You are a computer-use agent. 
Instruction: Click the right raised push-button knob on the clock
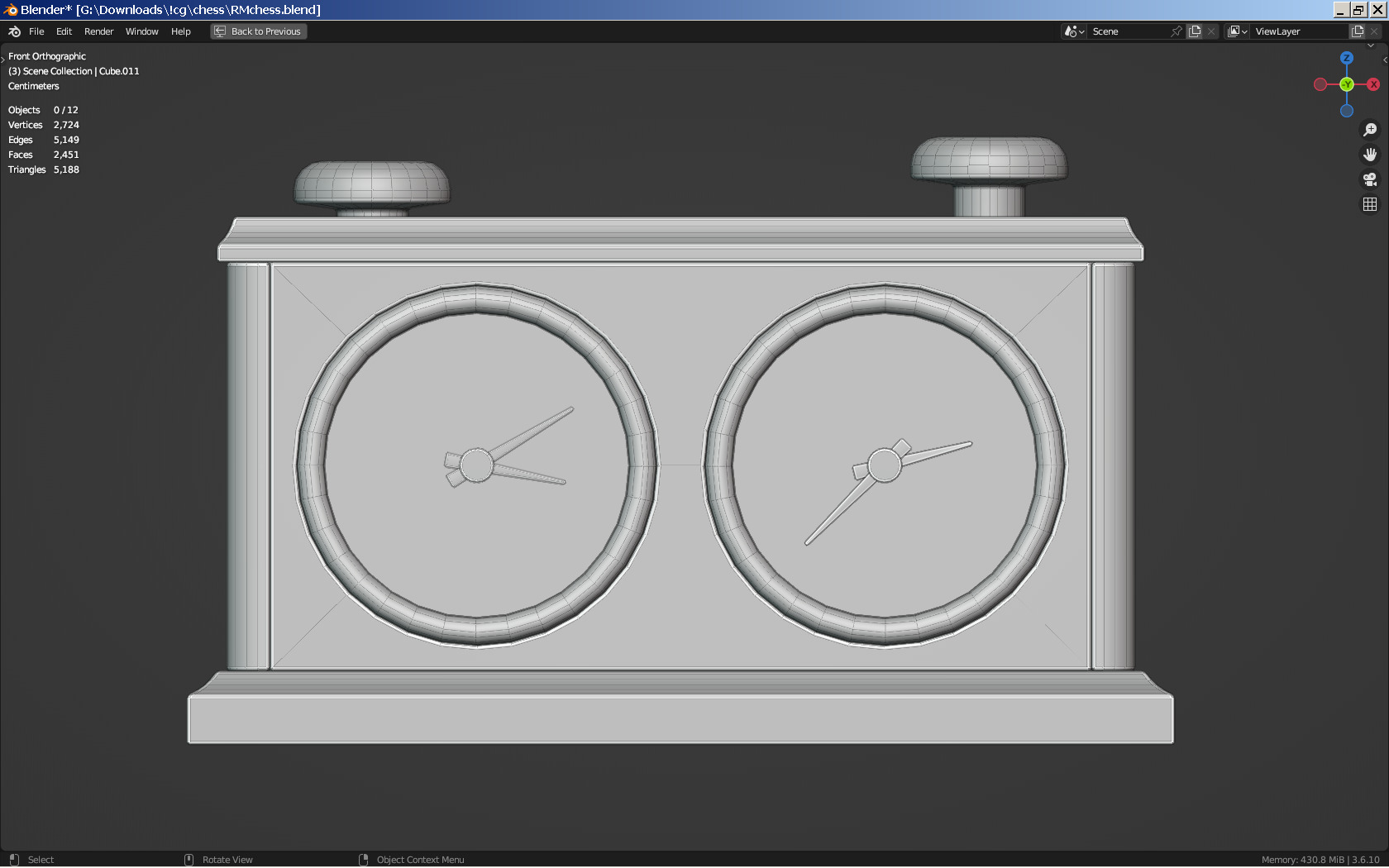(989, 160)
